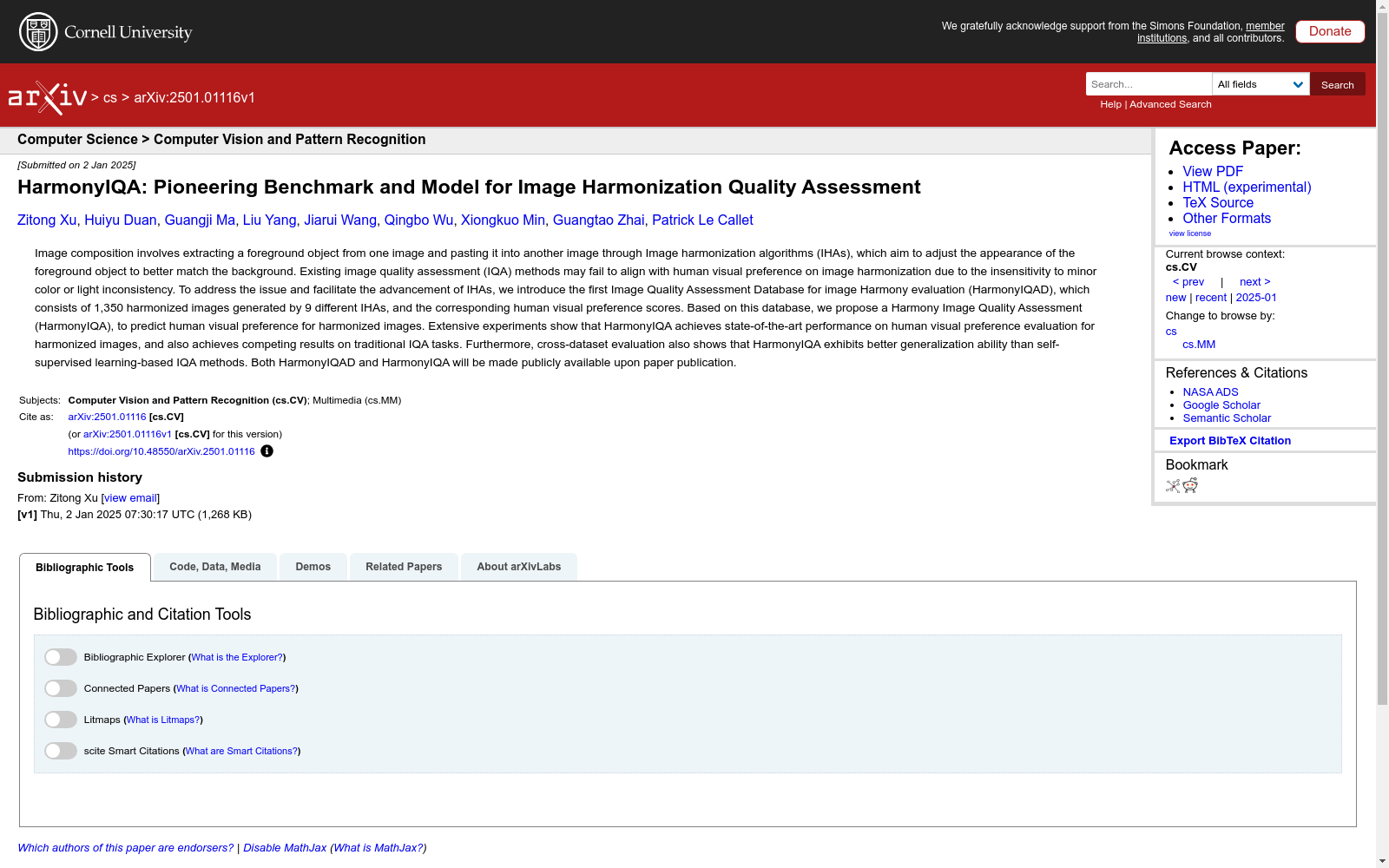This screenshot has height=868, width=1389.
Task: Open author Guangtao Zhai link
Action: click(x=599, y=220)
